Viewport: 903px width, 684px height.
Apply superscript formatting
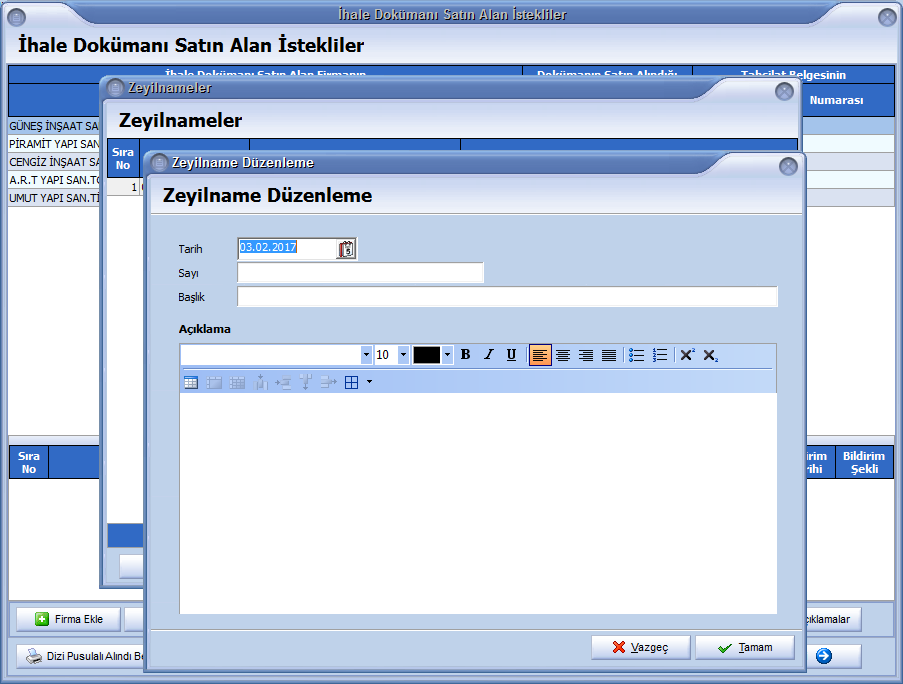pyautogui.click(x=687, y=355)
